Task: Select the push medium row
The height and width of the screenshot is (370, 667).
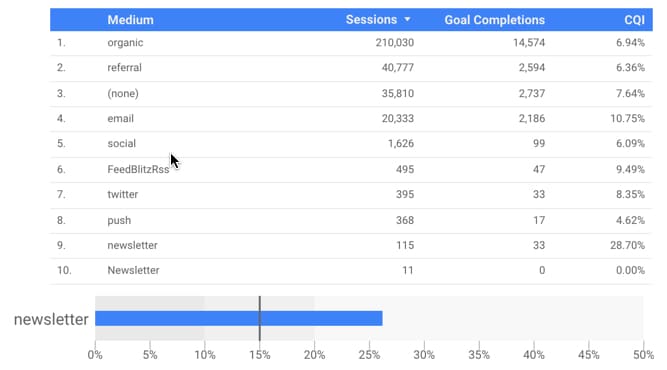Action: (351, 220)
